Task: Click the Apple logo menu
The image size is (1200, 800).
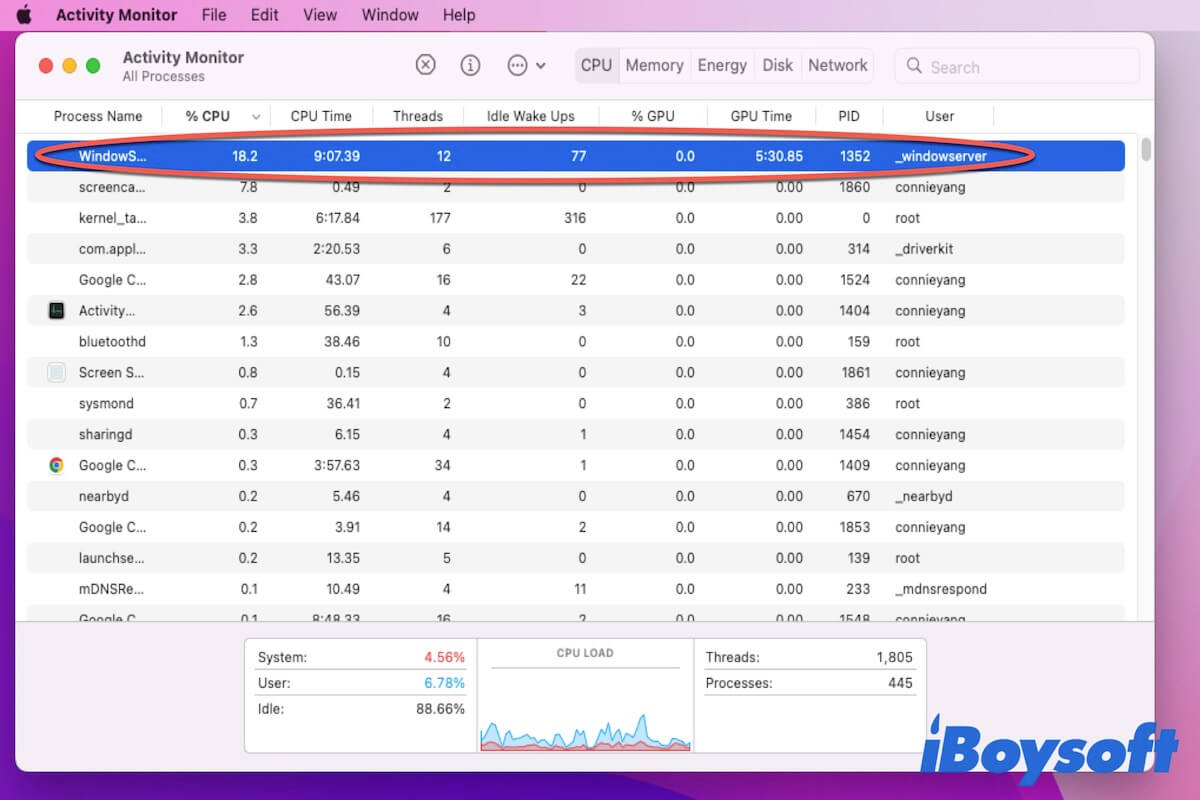Action: point(24,15)
